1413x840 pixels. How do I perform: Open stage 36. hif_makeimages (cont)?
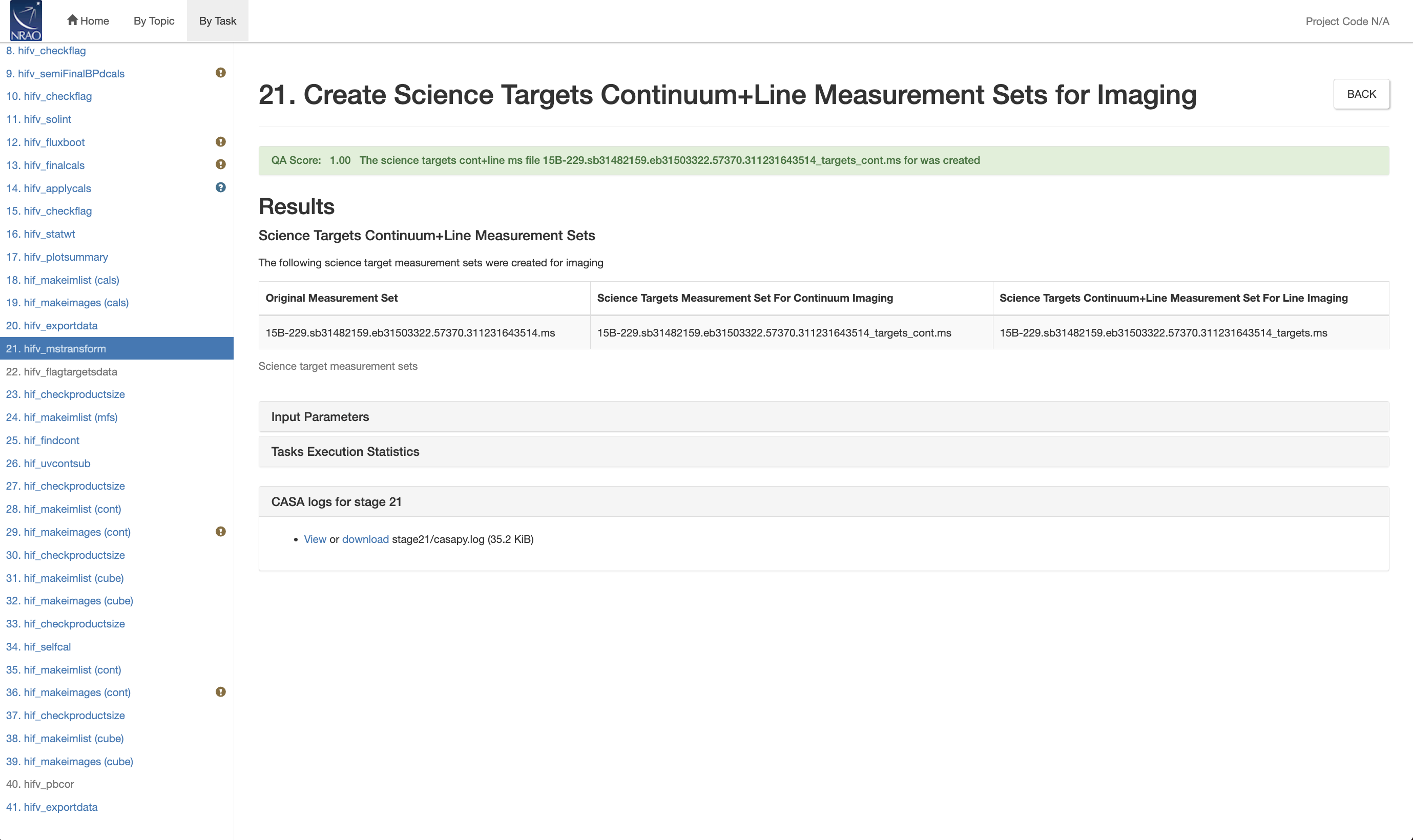tap(68, 692)
